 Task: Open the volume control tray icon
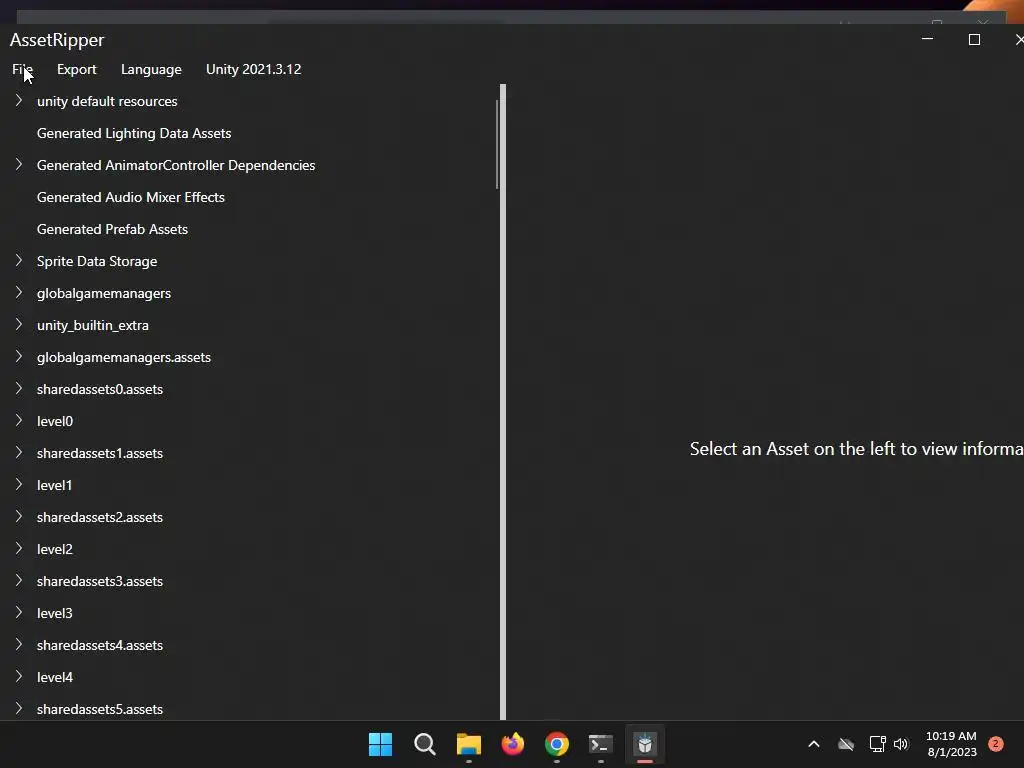[x=901, y=744]
